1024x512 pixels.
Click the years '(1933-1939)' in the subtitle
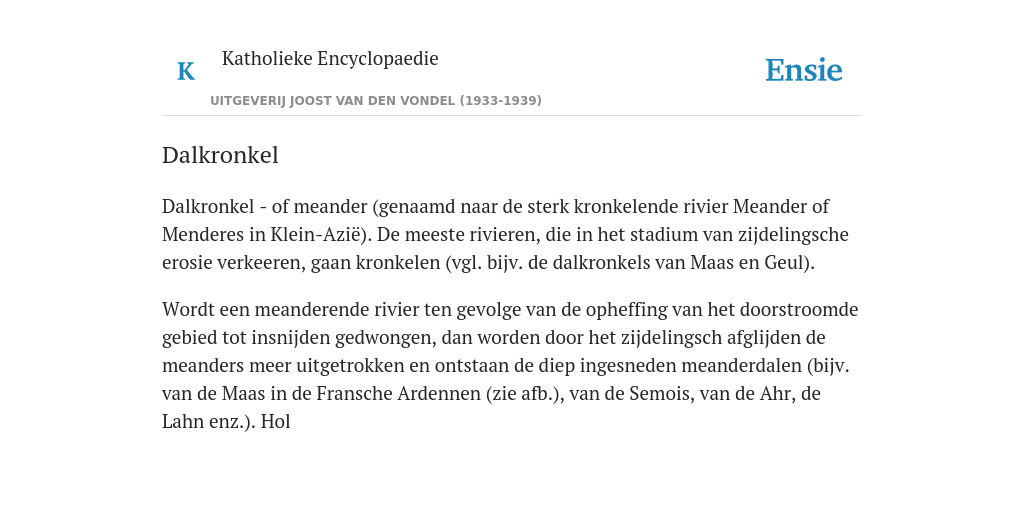click(500, 101)
